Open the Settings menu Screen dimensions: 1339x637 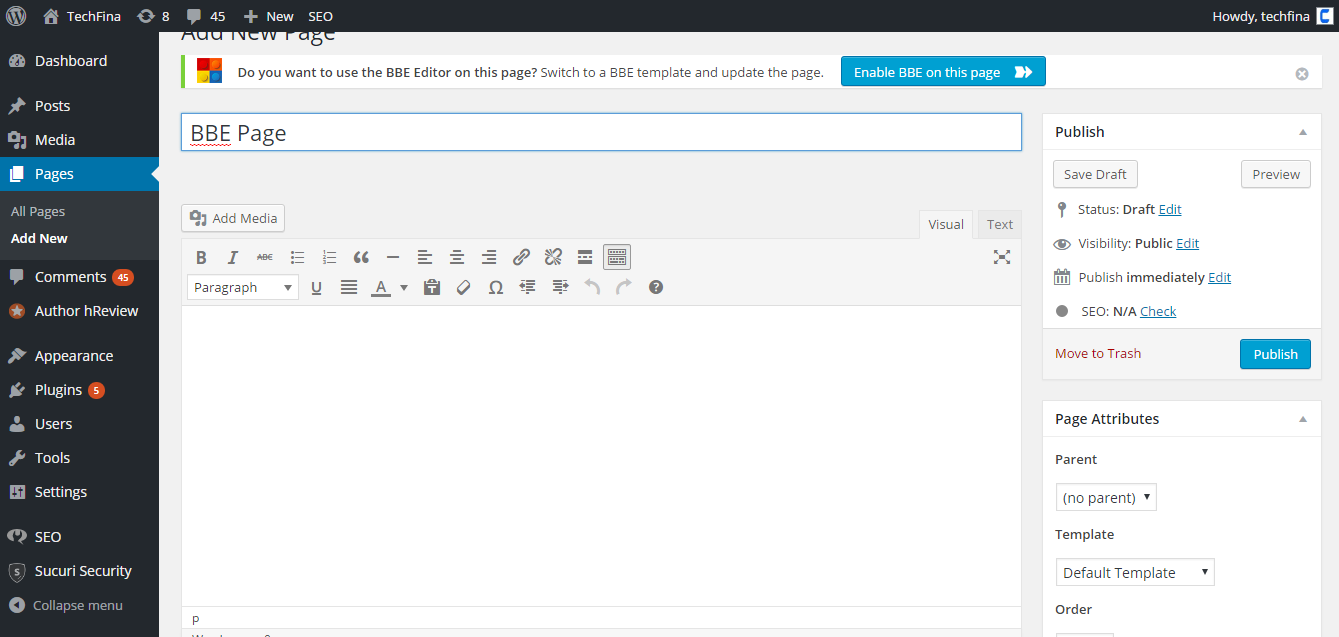point(79,492)
